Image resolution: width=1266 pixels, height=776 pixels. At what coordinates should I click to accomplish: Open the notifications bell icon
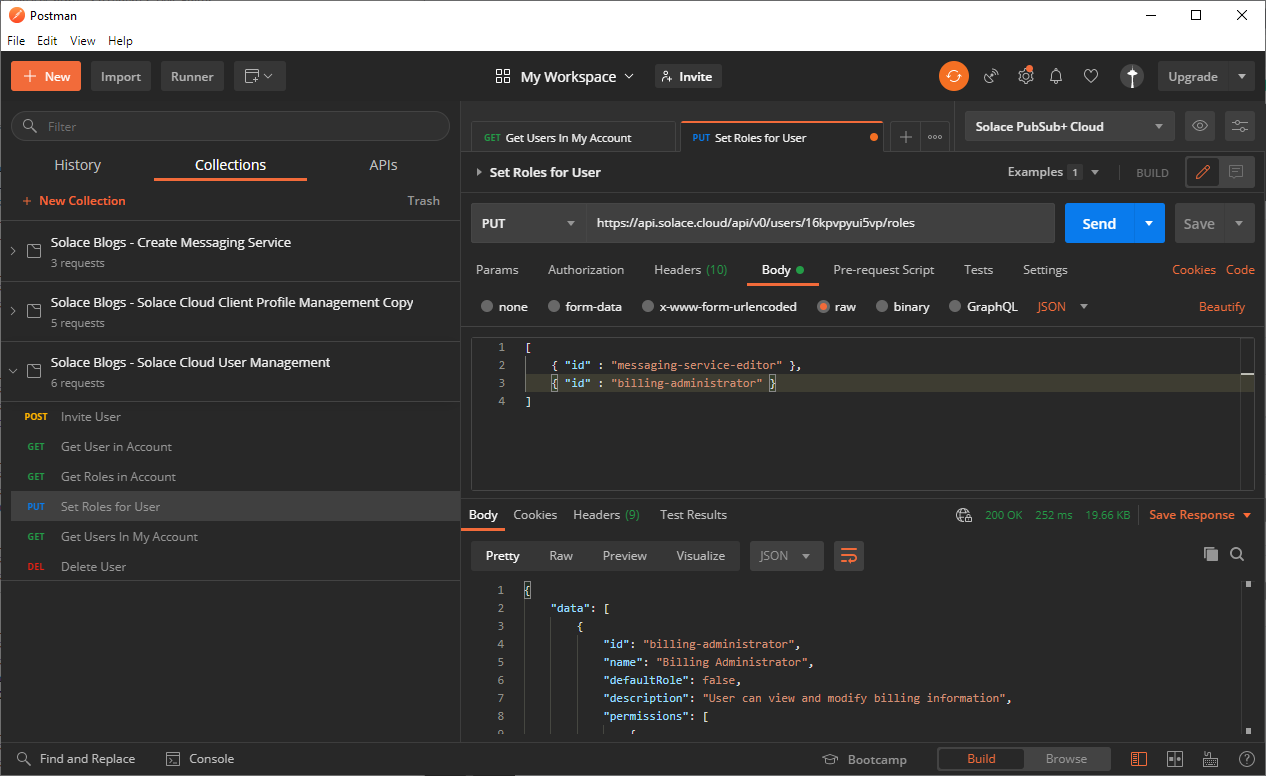(x=1055, y=76)
